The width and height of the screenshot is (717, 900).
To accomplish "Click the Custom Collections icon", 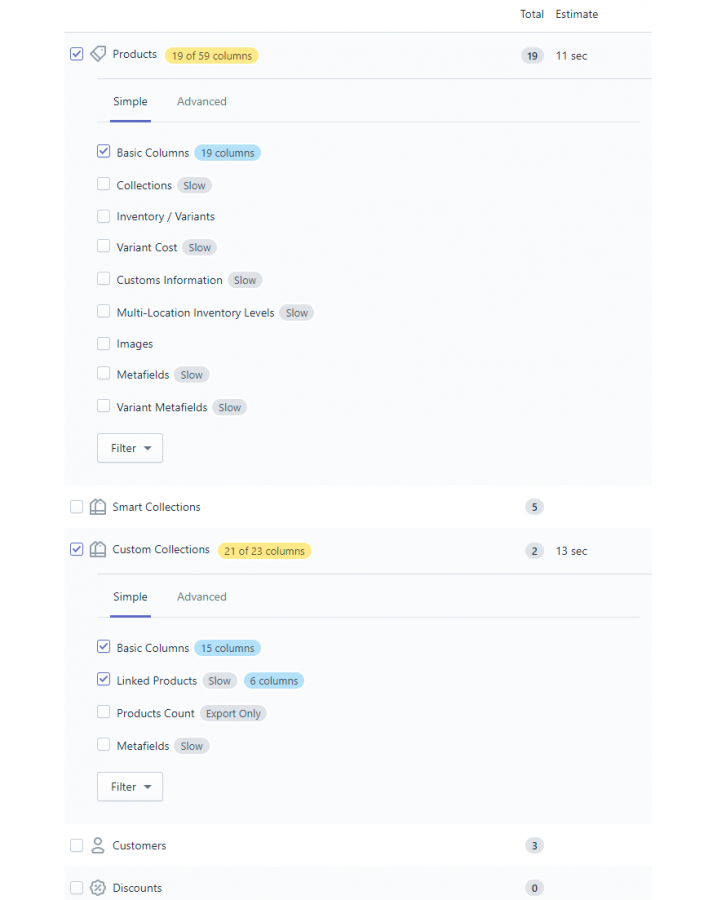I will (98, 550).
